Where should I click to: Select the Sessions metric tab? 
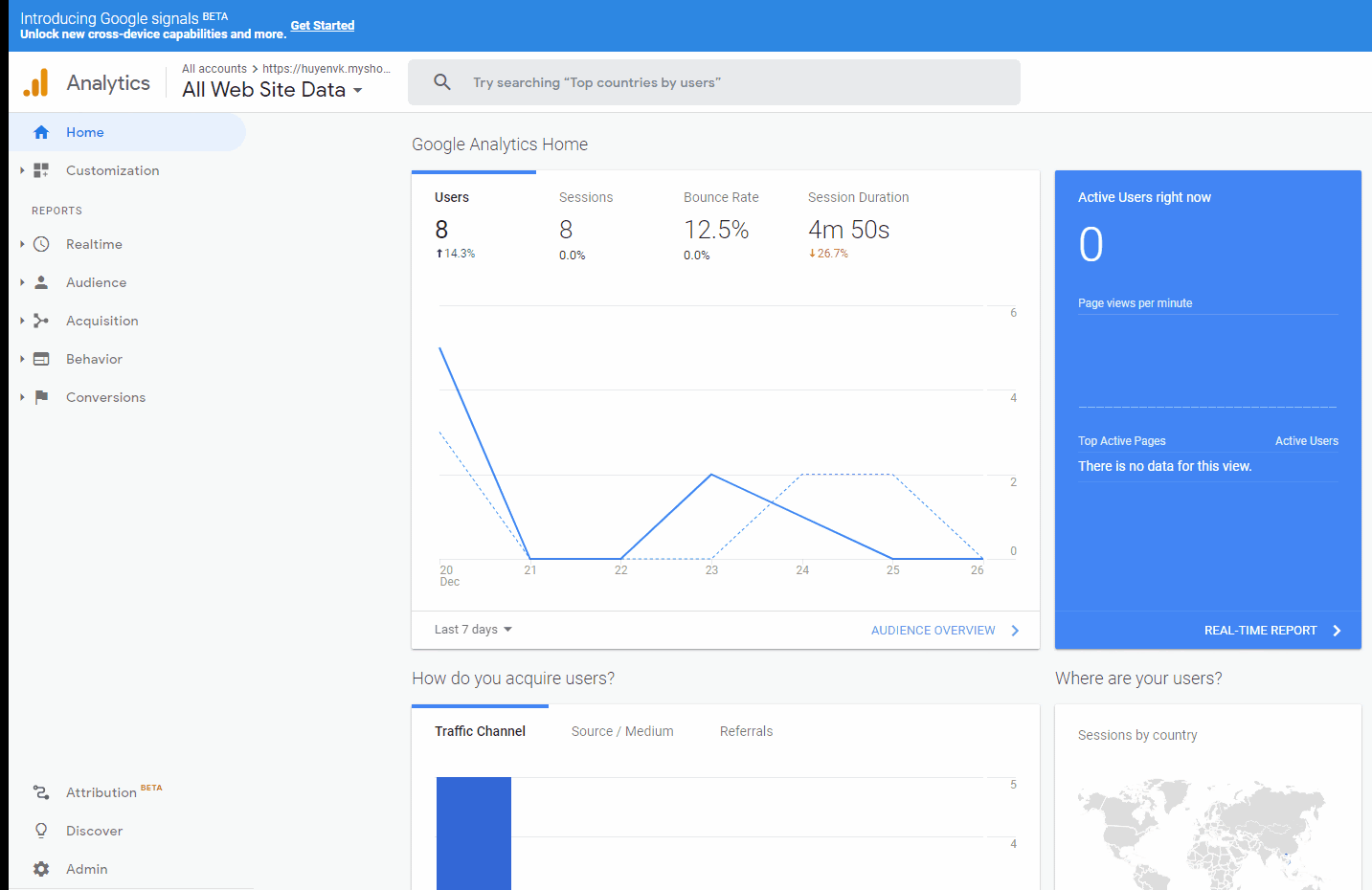click(598, 226)
